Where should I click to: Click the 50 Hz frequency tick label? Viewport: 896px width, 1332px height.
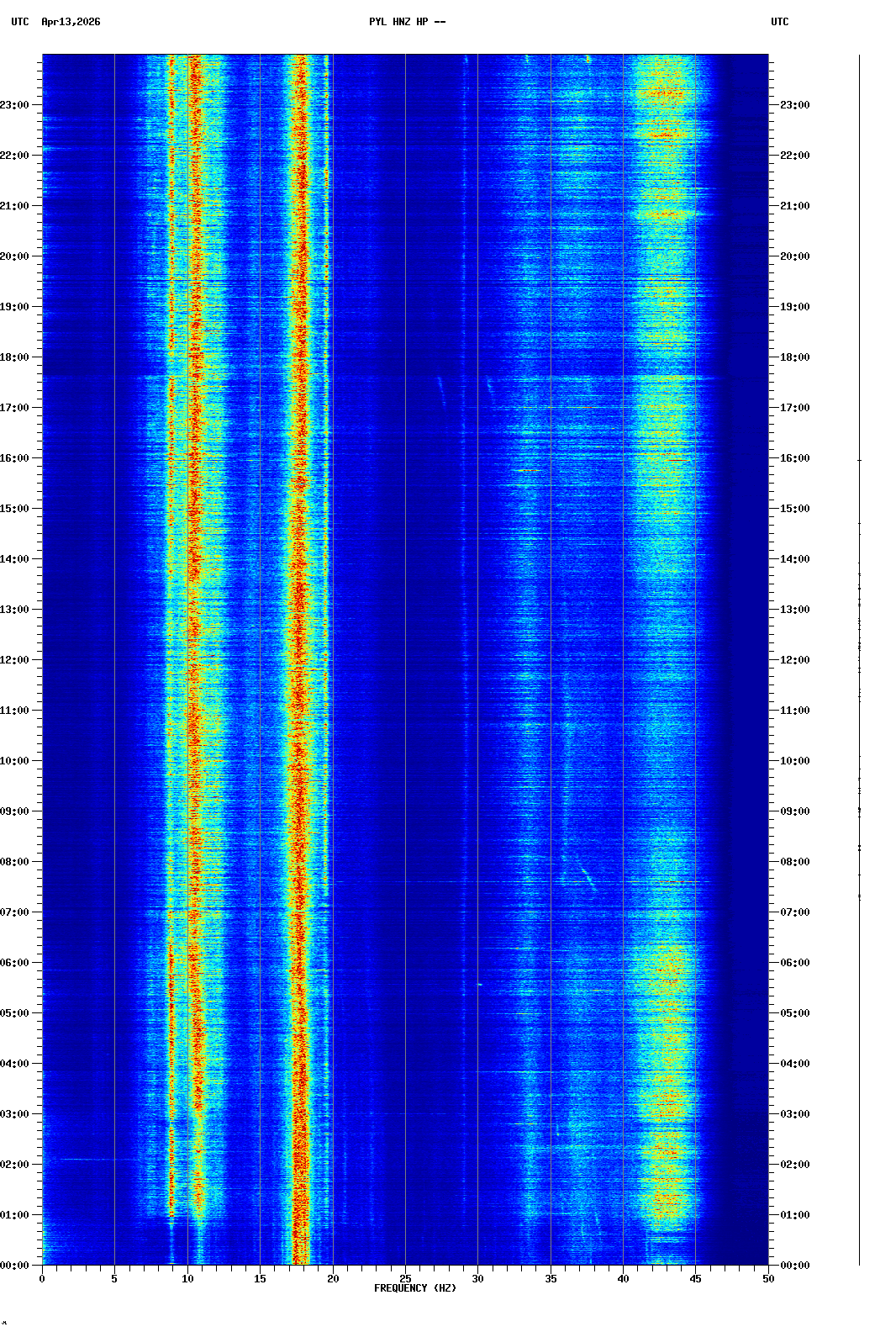(x=768, y=1279)
